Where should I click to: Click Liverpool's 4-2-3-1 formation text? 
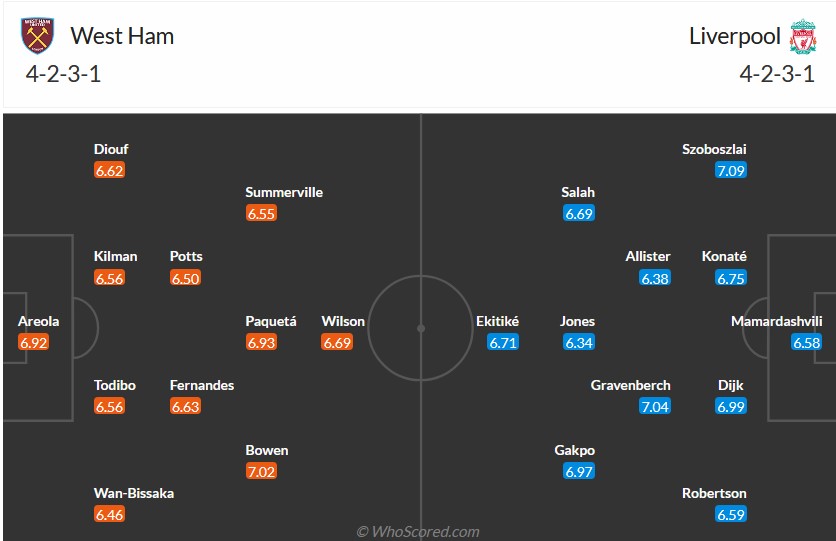point(777,74)
